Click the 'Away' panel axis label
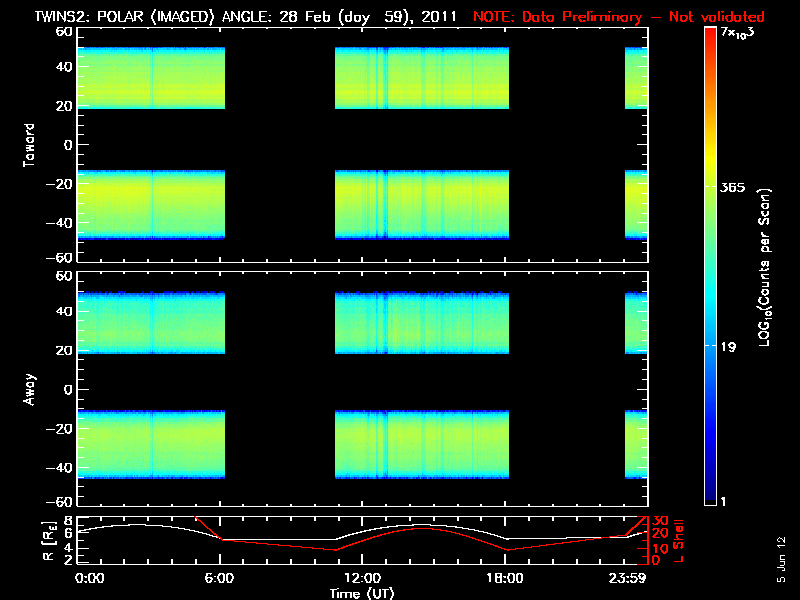The width and height of the screenshot is (800, 600). click(30, 389)
